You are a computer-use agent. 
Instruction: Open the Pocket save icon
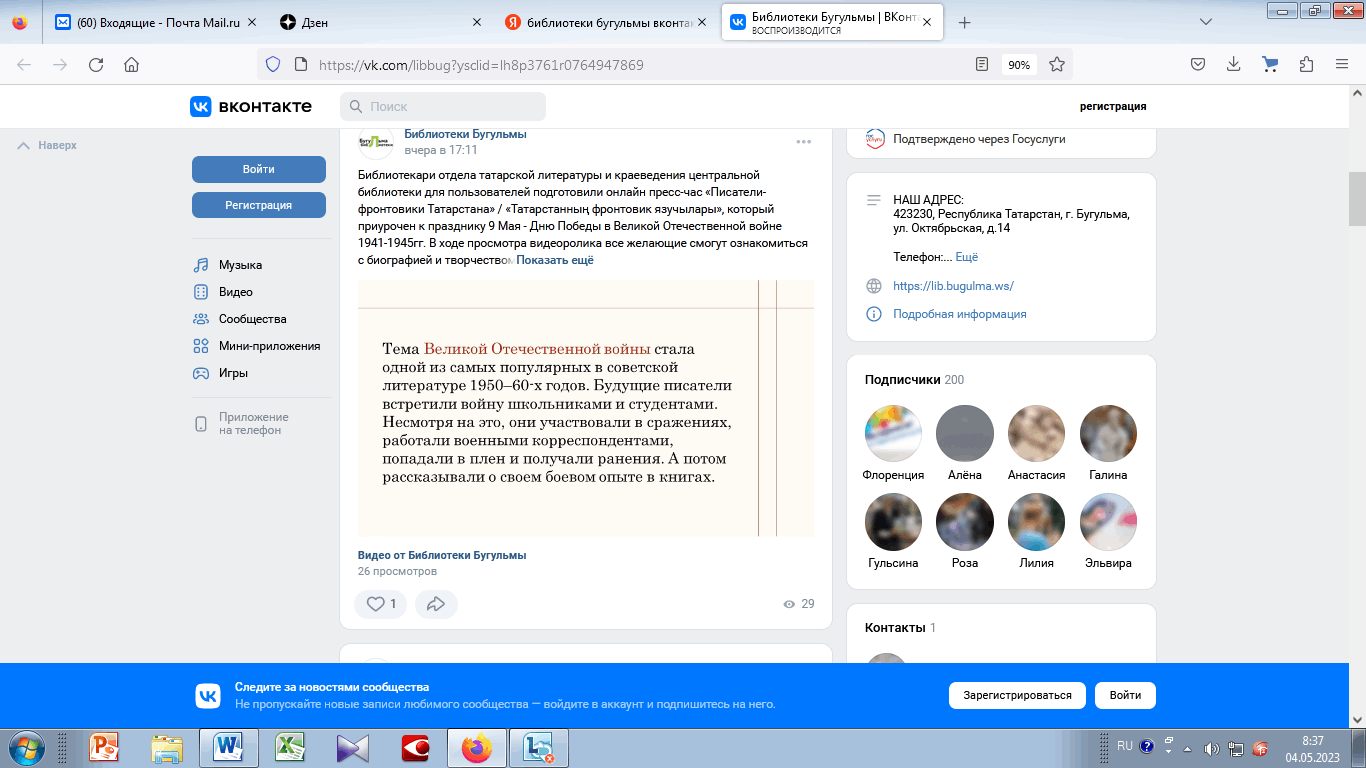pos(1197,65)
